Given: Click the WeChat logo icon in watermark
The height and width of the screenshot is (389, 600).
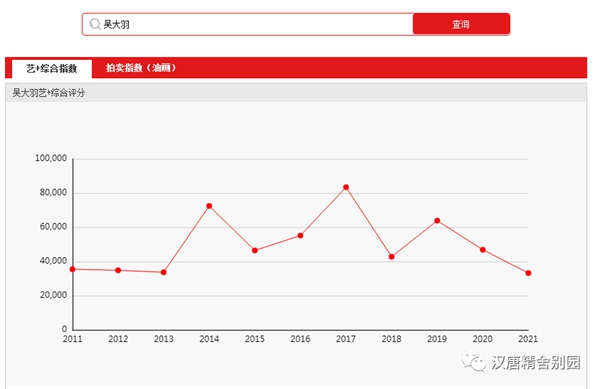Looking at the screenshot, I should point(474,361).
